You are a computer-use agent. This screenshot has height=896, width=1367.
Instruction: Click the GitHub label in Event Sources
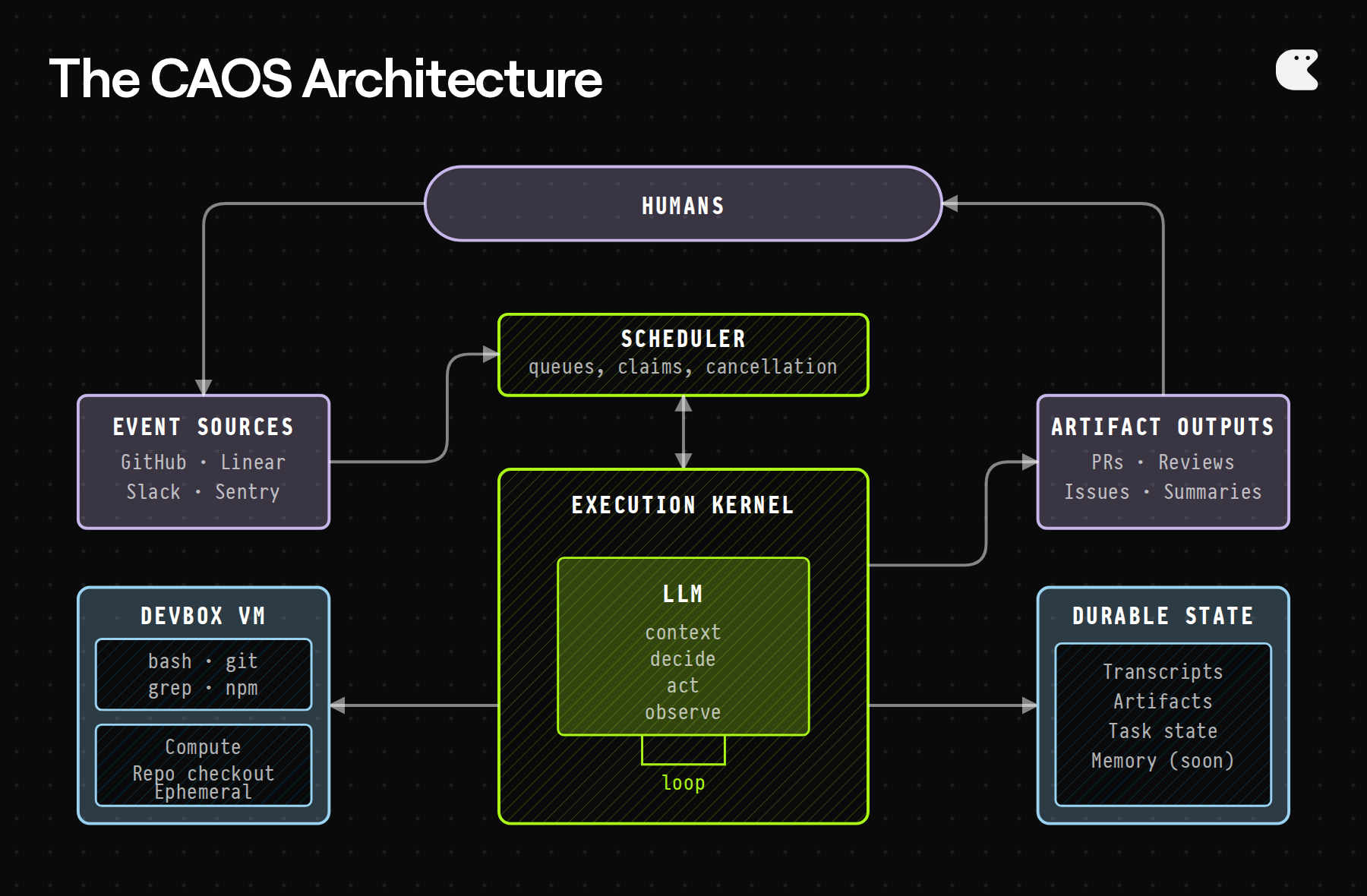click(153, 462)
